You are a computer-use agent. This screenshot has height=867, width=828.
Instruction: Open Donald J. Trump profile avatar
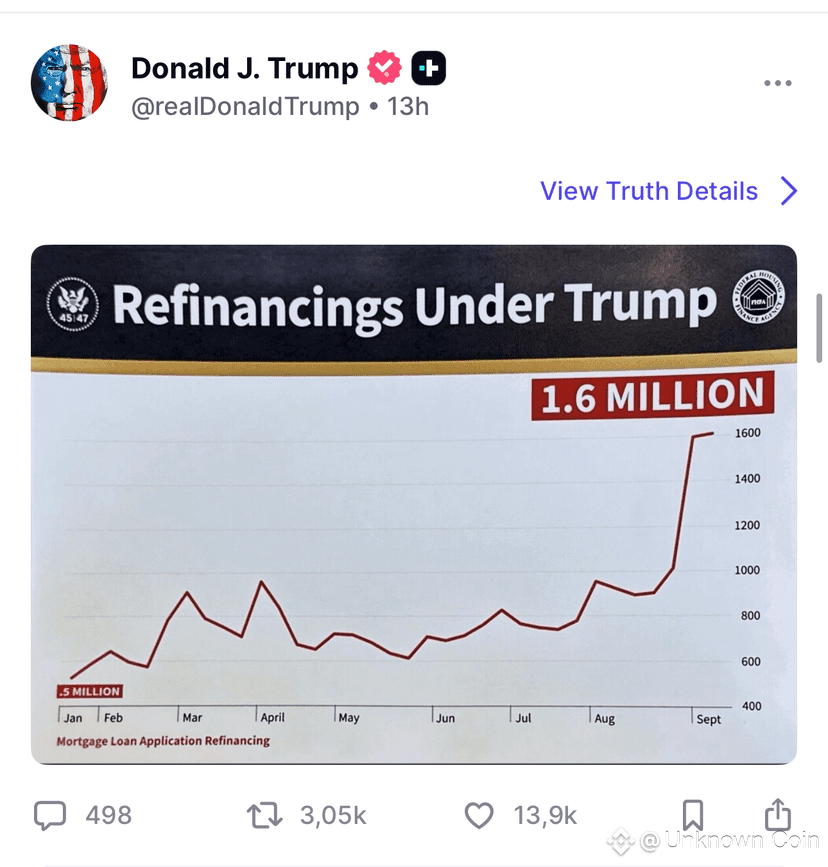pyautogui.click(x=69, y=82)
